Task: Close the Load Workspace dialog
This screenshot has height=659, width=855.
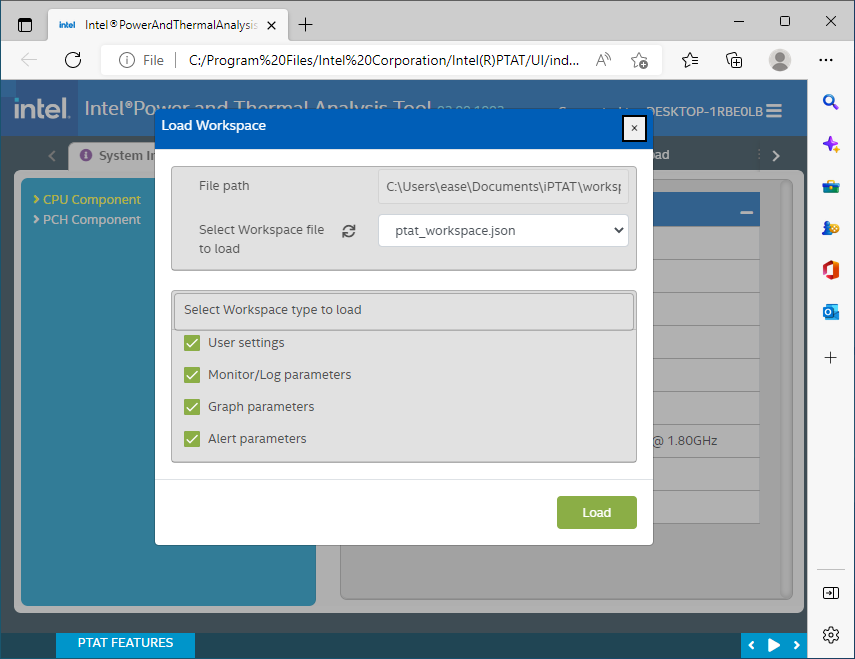Action: click(634, 128)
